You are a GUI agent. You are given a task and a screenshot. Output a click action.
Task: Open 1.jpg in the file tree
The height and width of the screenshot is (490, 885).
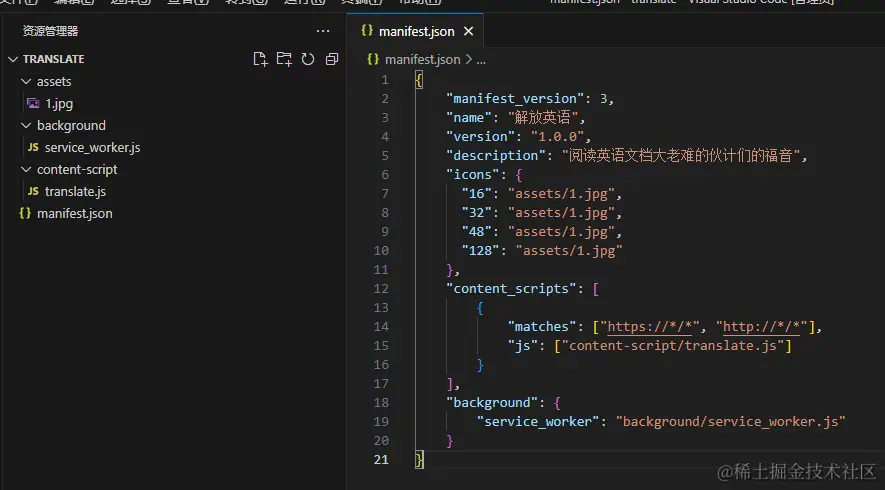tap(59, 103)
